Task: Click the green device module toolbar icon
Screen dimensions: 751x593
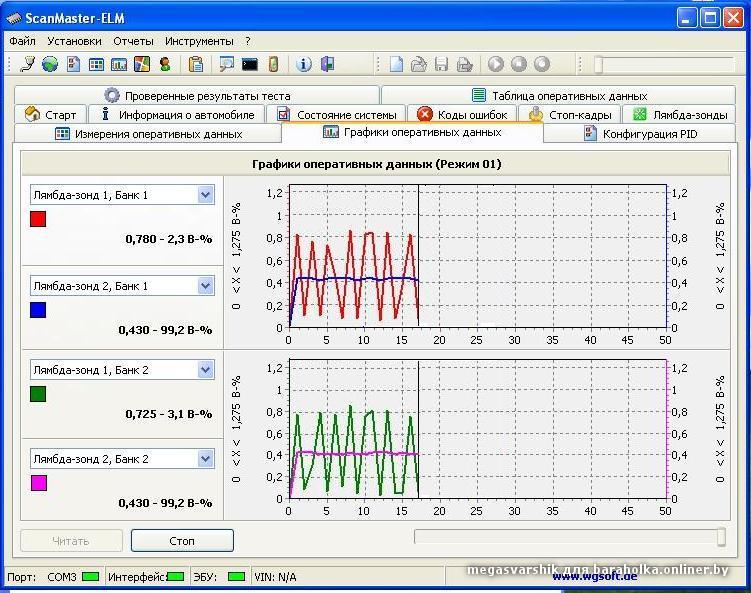Action: (273, 64)
